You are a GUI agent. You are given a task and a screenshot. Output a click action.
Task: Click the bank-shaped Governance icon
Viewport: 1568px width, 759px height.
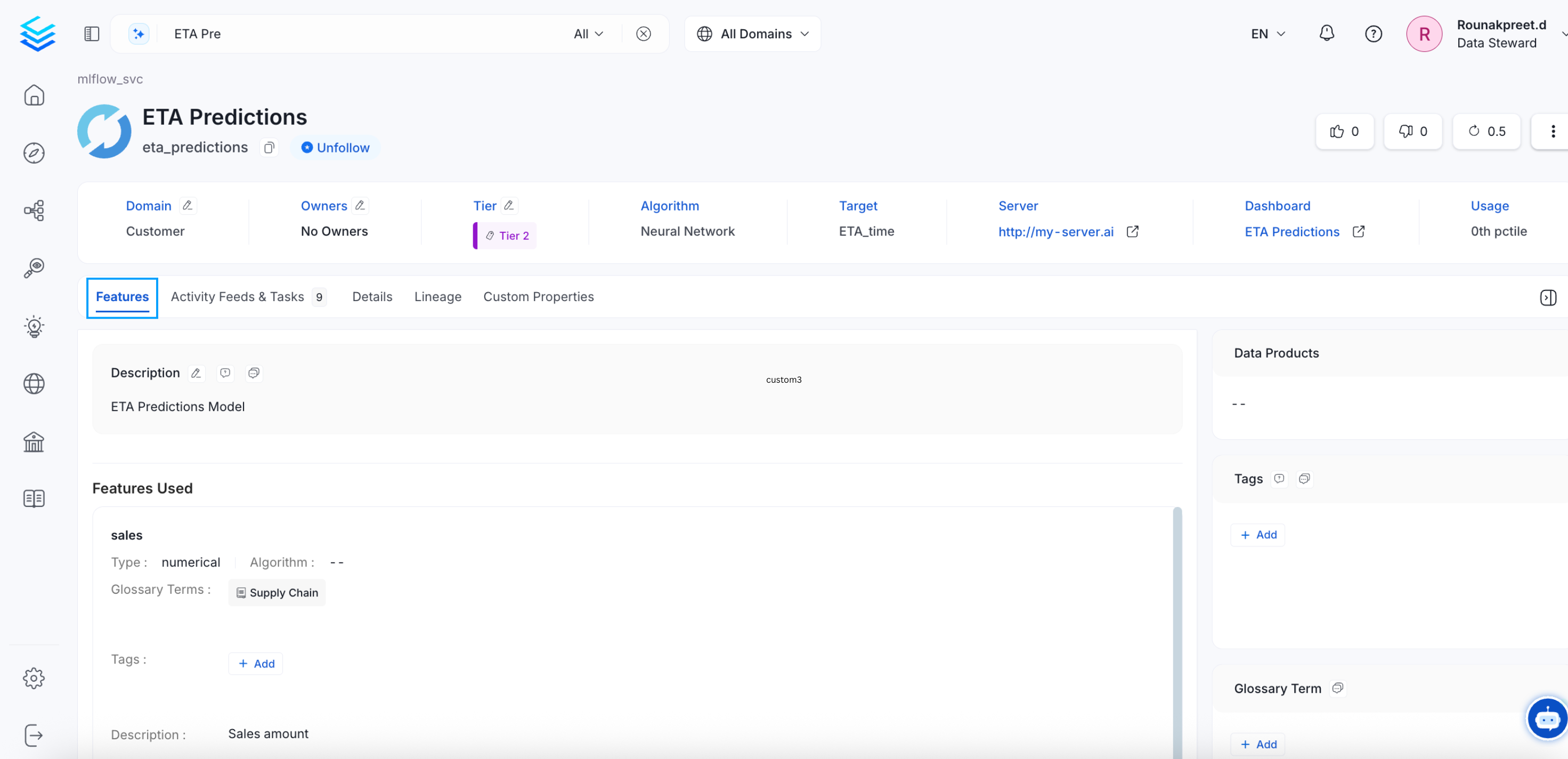tap(34, 442)
